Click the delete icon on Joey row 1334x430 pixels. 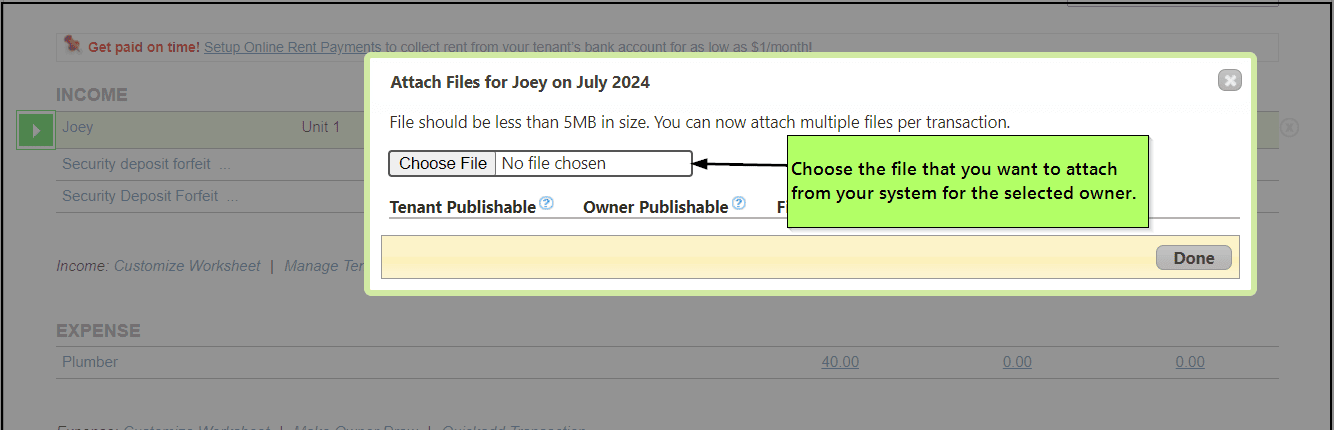pos(1289,128)
